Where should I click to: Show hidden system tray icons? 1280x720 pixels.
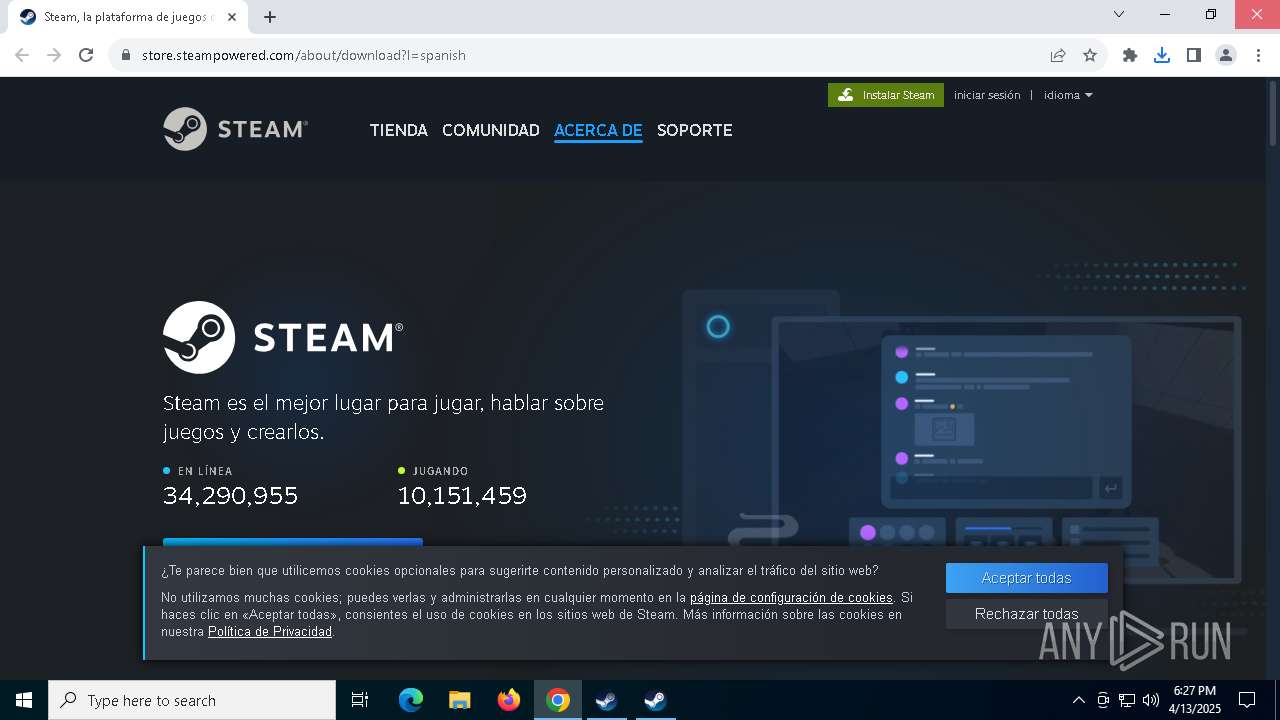1078,700
